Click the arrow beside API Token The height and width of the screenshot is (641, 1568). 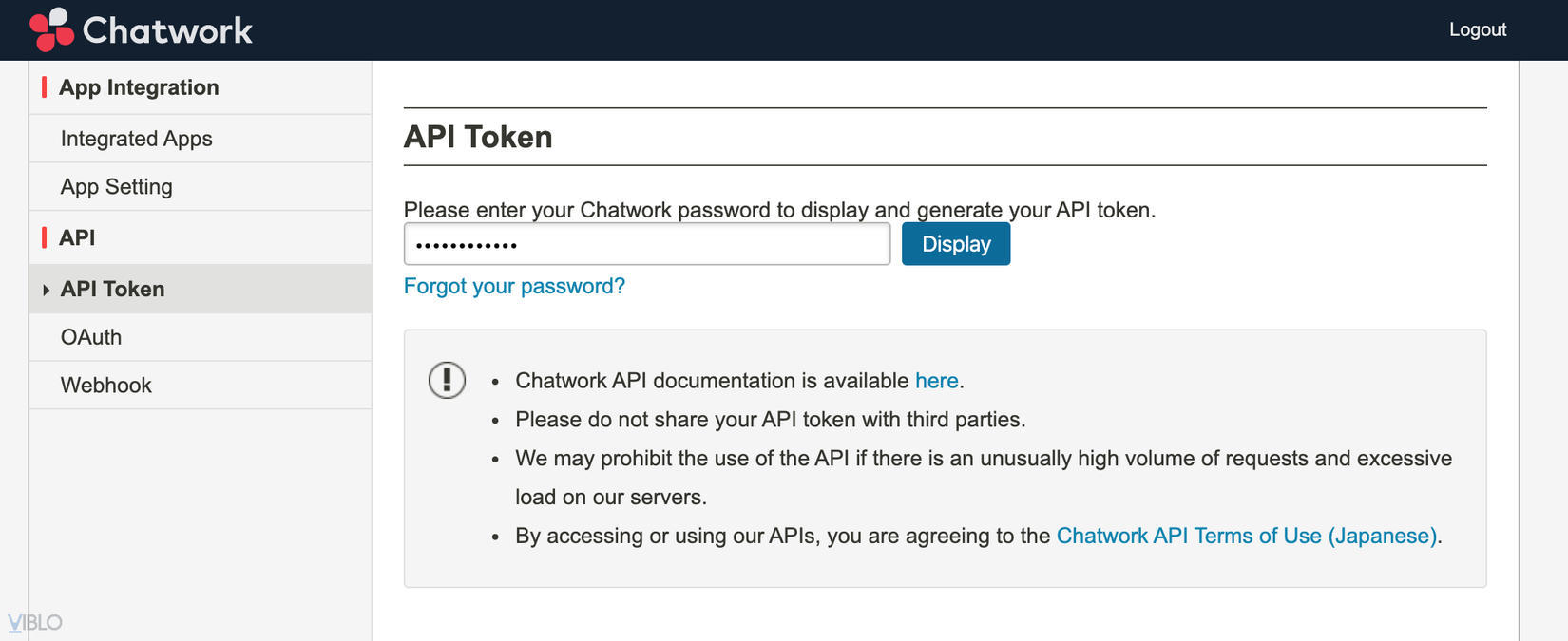tap(46, 290)
